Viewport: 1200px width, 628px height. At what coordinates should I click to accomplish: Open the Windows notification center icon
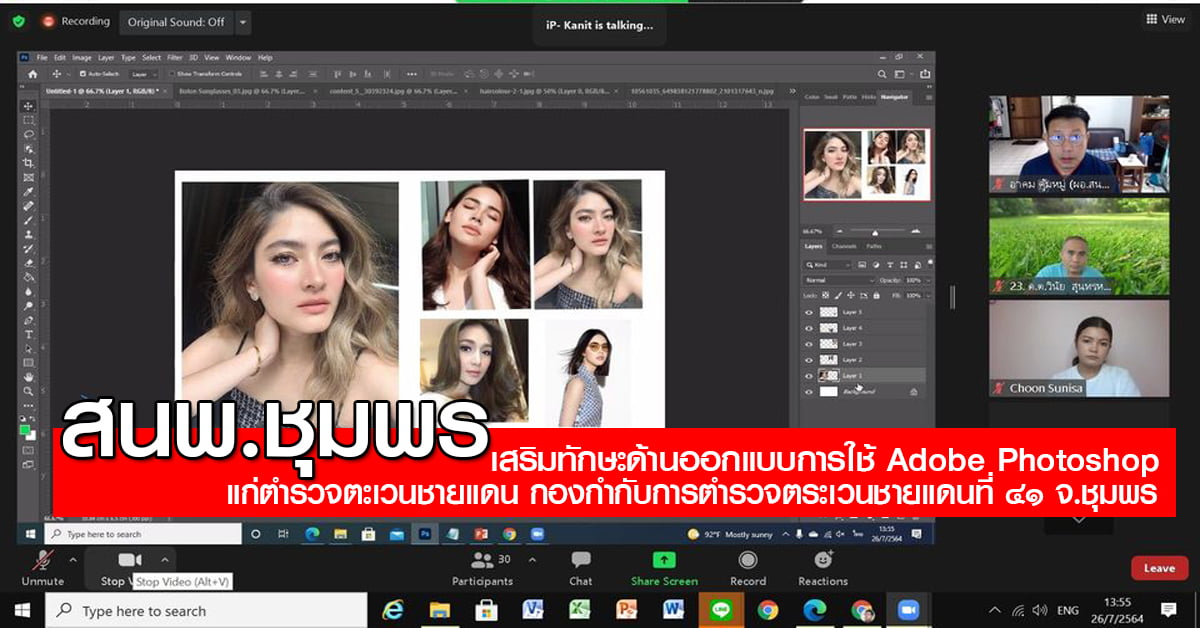(x=1168, y=609)
